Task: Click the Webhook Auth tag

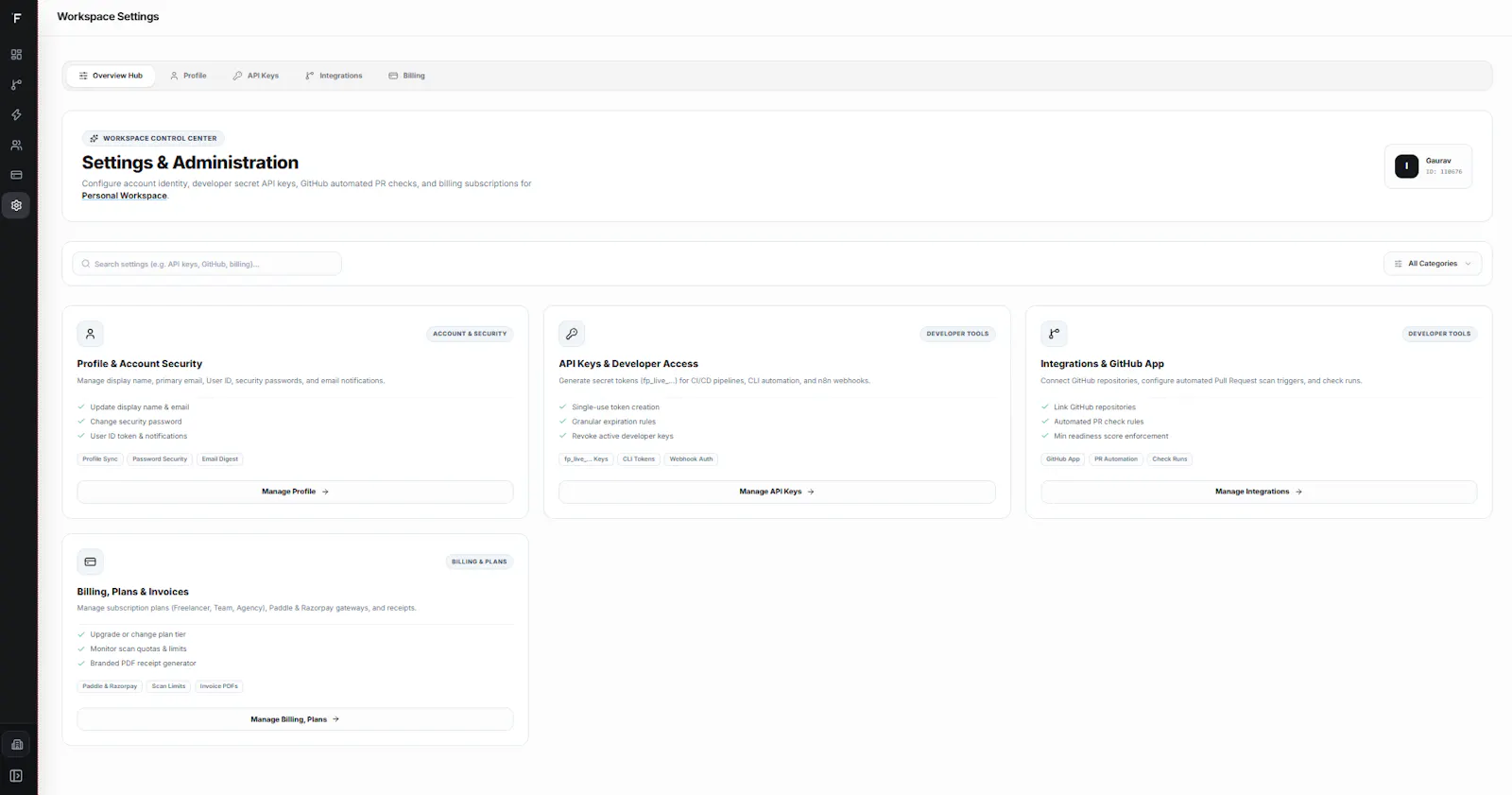Action: pyautogui.click(x=692, y=459)
